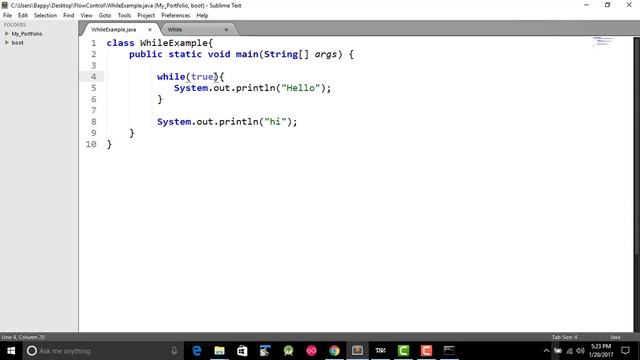Open the Project menu
This screenshot has width=640, height=360.
click(146, 16)
